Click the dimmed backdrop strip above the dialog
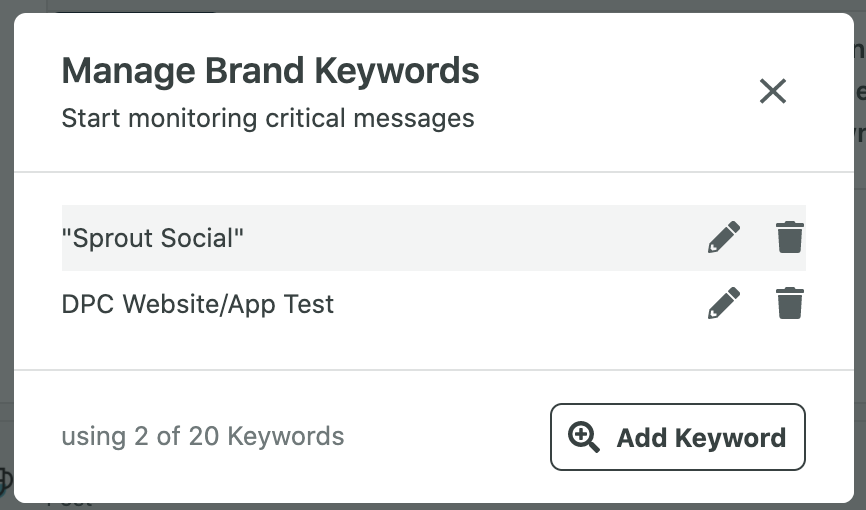Image resolution: width=866 pixels, height=510 pixels. coord(433,6)
